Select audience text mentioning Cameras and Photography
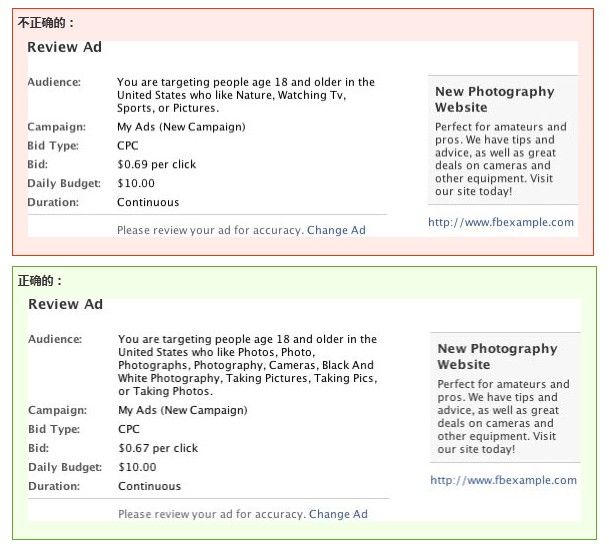This screenshot has width=609, height=548. [x=246, y=365]
